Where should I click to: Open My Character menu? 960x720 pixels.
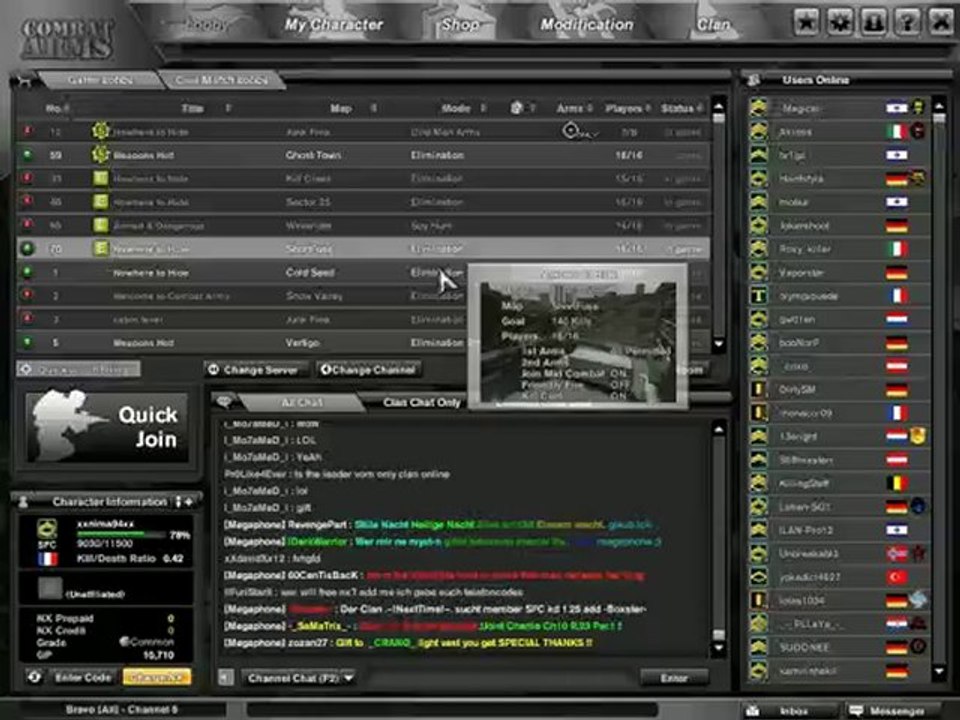(x=334, y=25)
